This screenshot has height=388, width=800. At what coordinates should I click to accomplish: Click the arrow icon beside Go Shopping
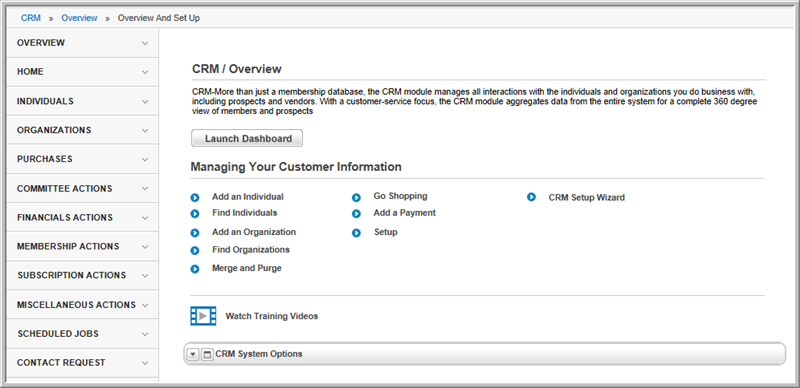point(356,198)
